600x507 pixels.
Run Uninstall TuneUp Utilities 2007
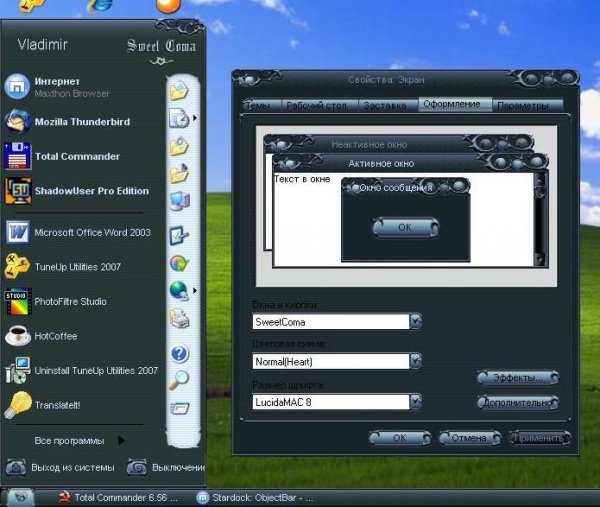[82, 370]
